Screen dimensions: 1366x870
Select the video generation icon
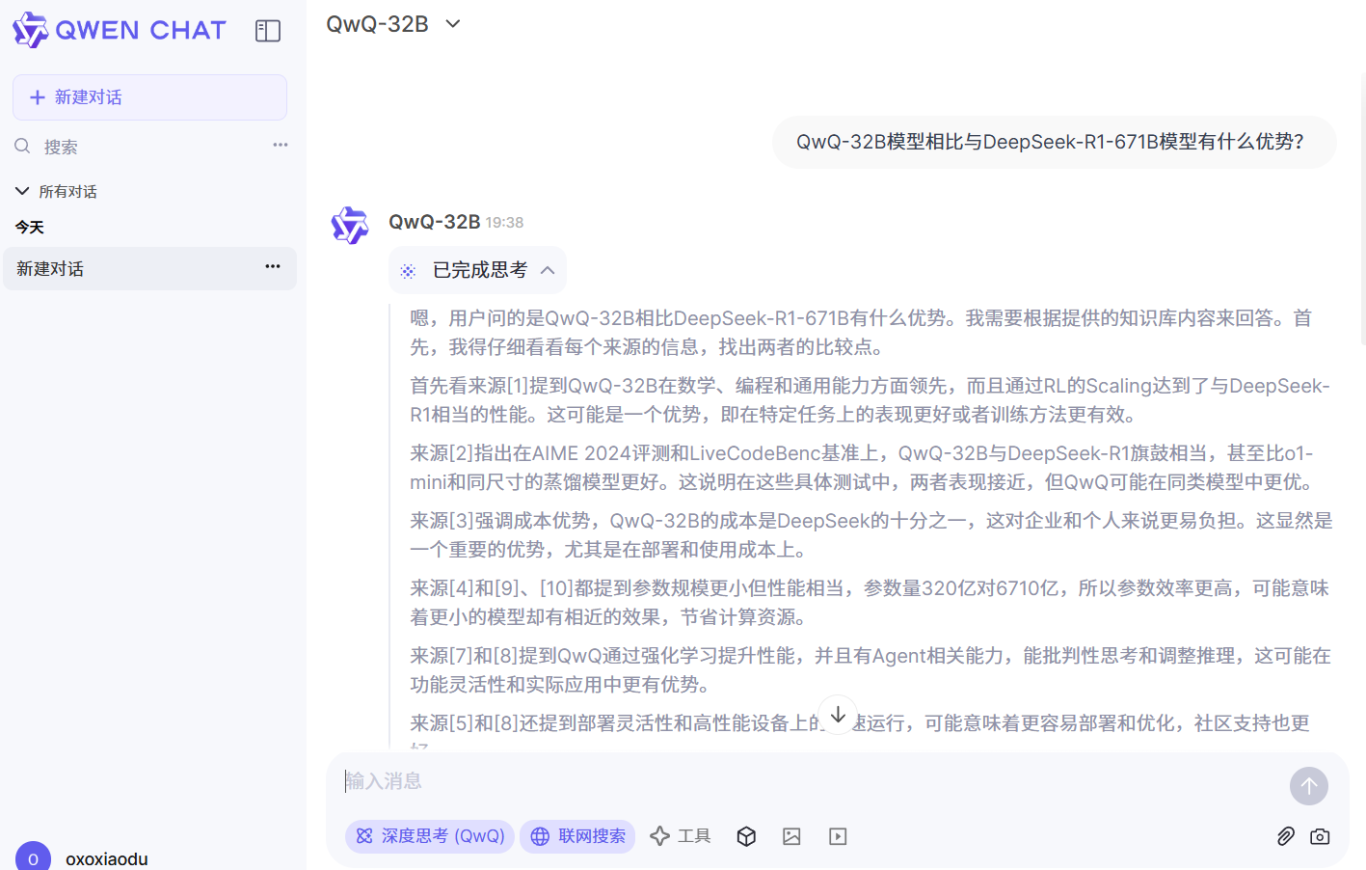point(838,836)
